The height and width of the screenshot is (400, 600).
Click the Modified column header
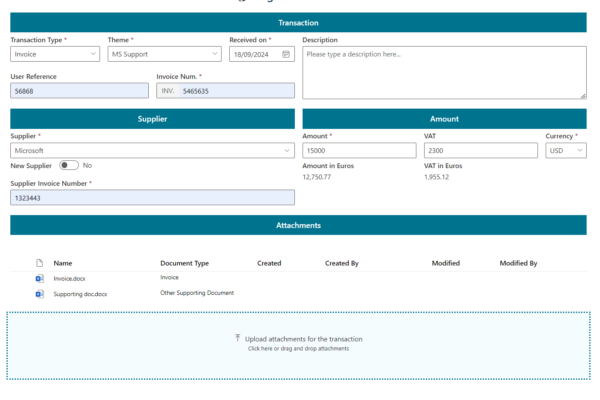click(445, 263)
